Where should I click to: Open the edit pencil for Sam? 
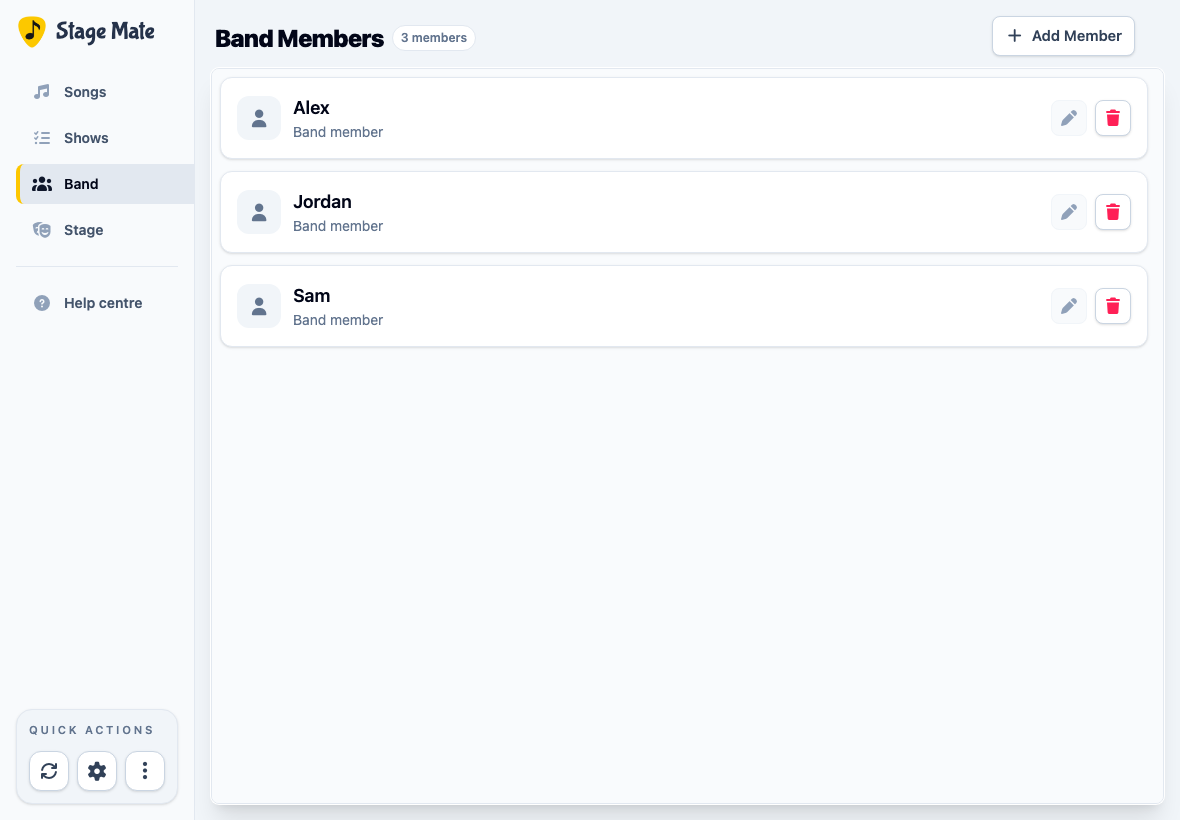1069,306
